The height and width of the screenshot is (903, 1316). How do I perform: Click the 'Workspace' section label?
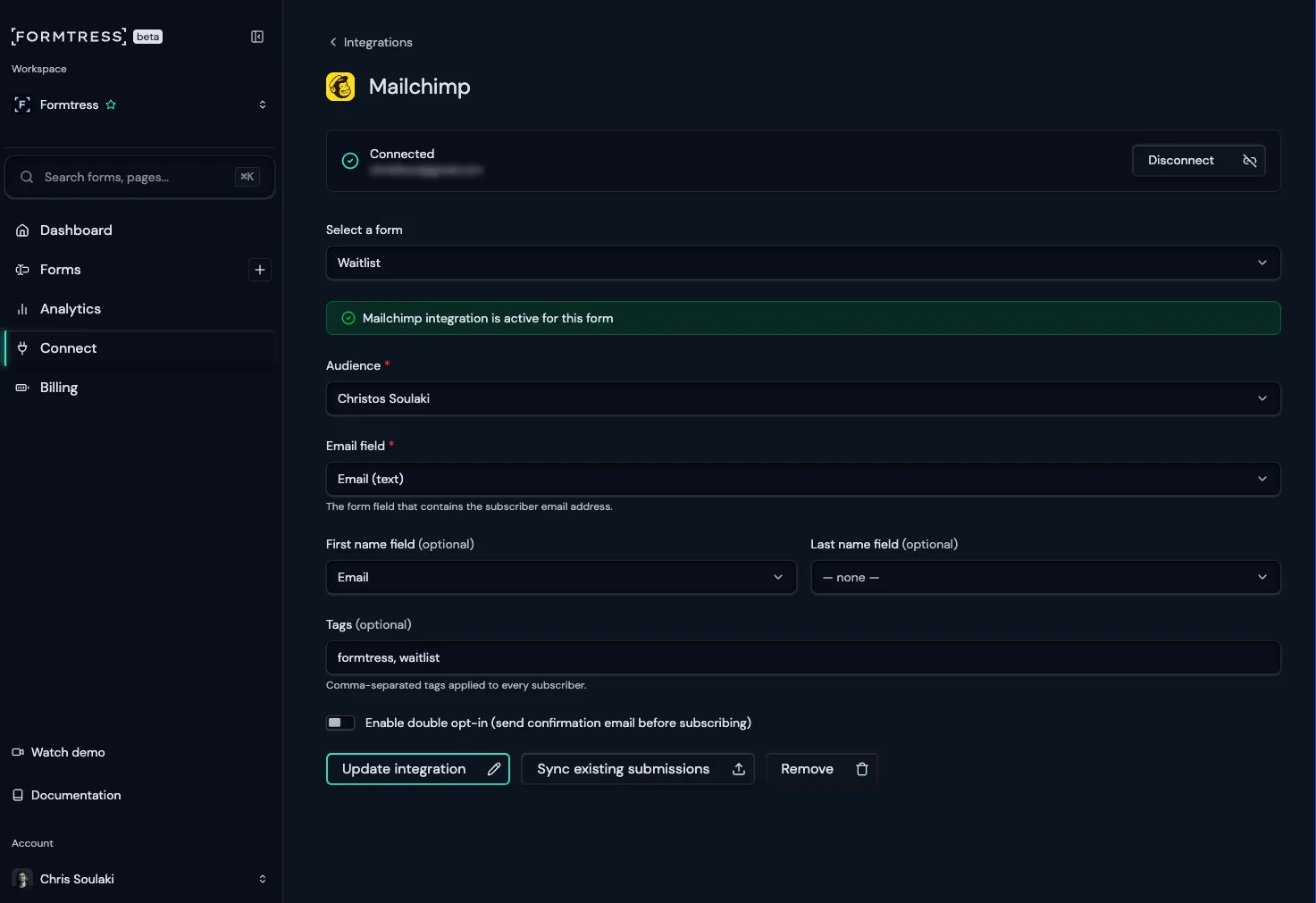click(39, 69)
